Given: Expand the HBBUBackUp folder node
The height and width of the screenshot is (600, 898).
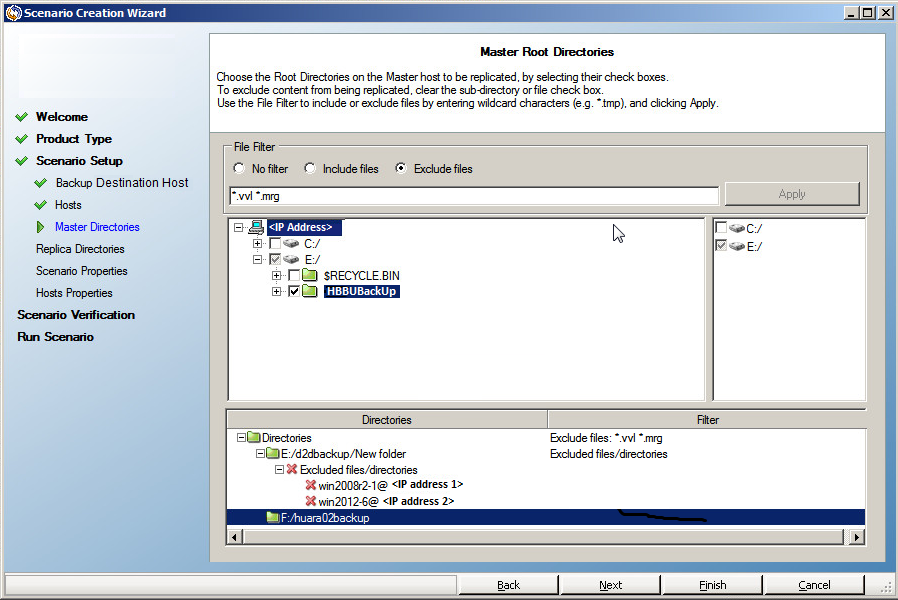Looking at the screenshot, I should click(x=277, y=291).
